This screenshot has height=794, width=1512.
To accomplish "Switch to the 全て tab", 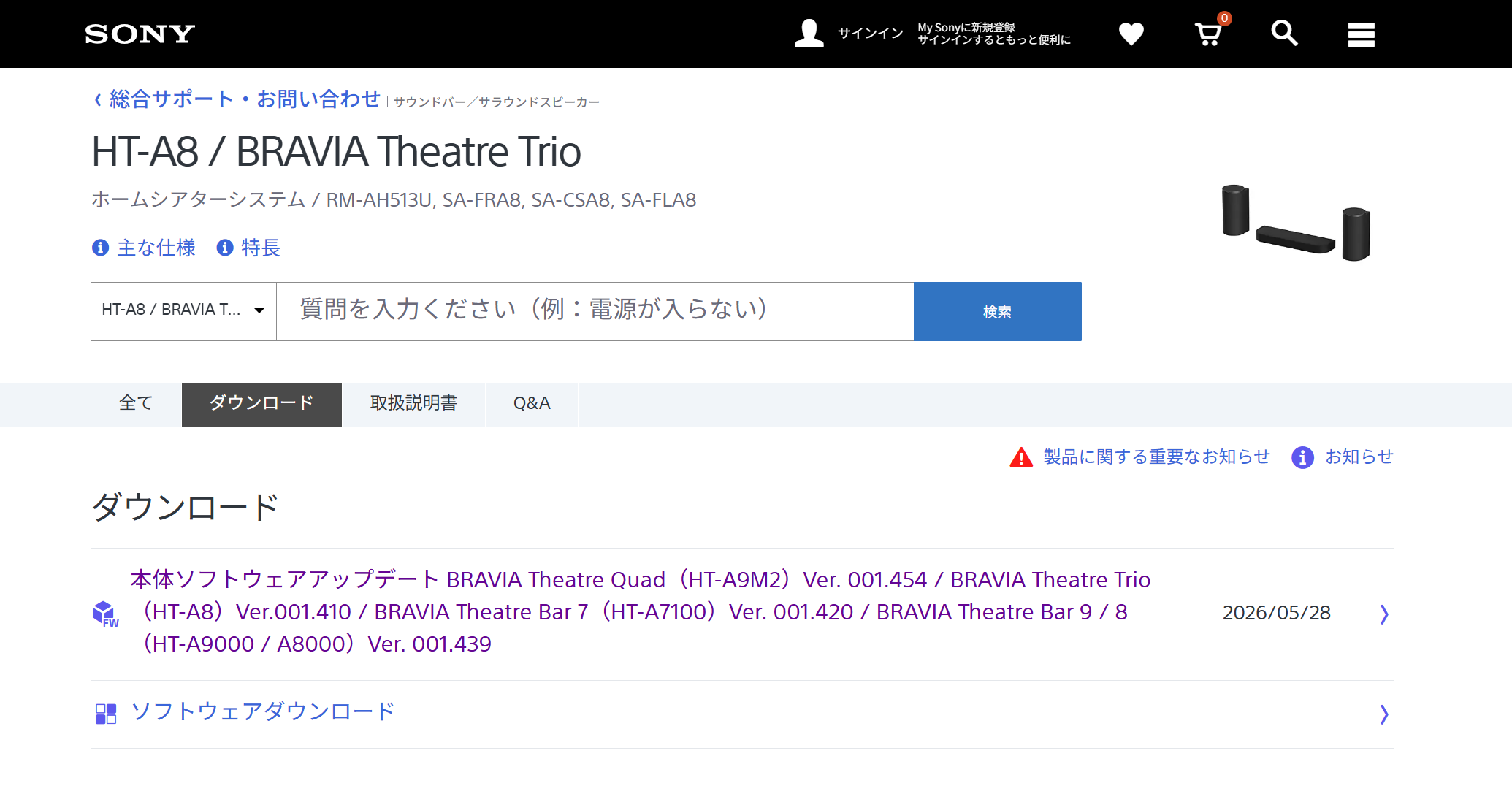I will pyautogui.click(x=136, y=405).
